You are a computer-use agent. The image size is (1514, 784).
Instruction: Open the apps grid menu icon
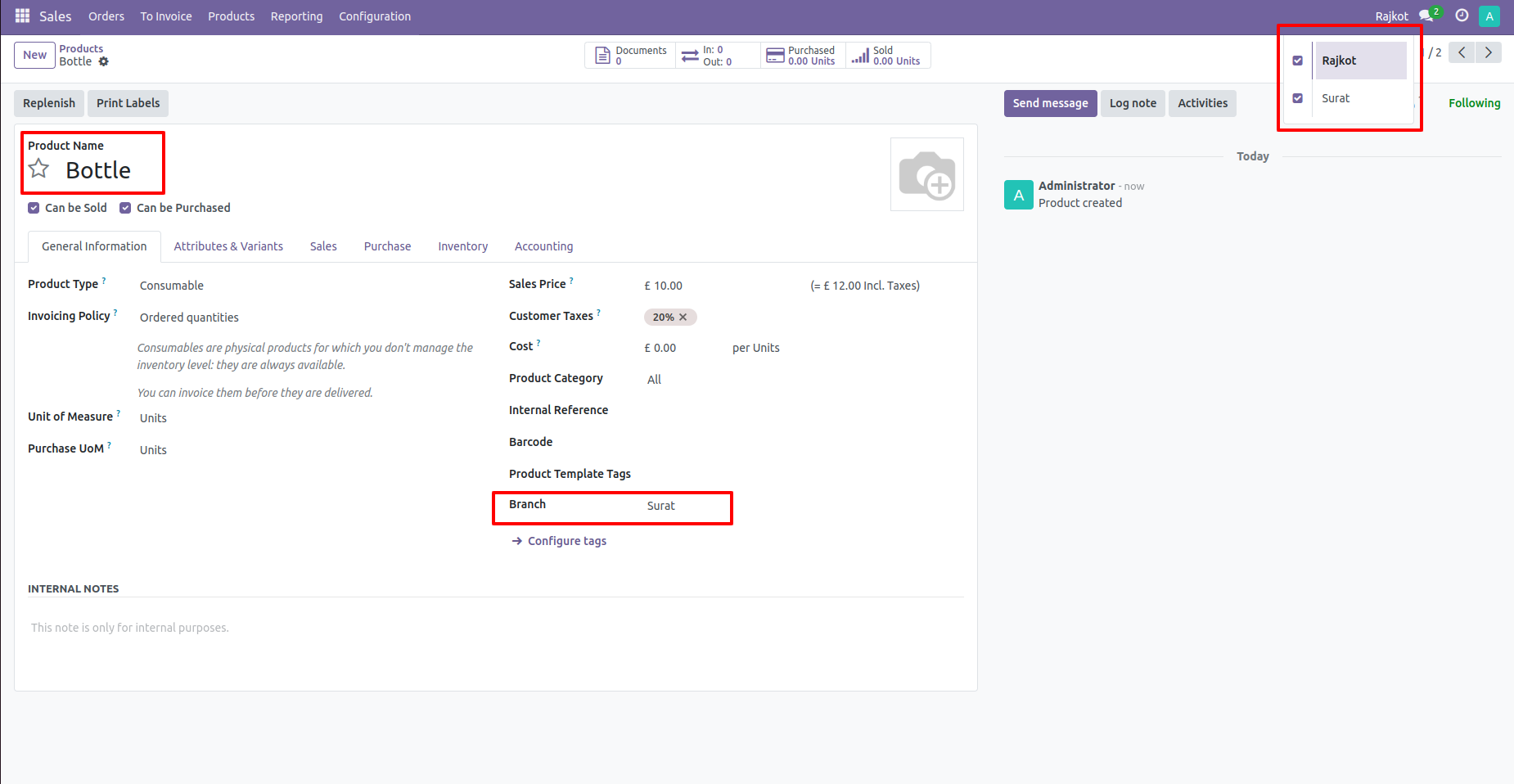pos(22,16)
